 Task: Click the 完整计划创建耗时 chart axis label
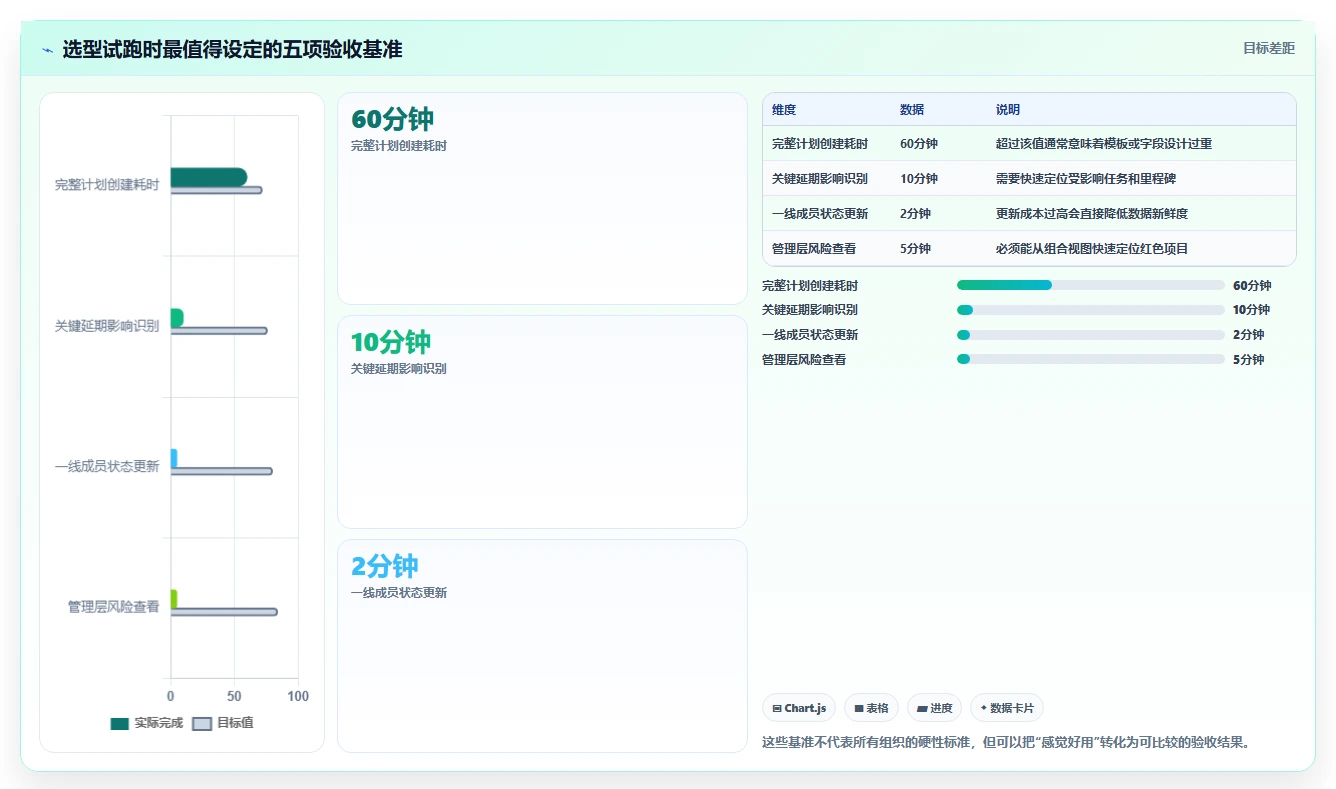(x=107, y=185)
